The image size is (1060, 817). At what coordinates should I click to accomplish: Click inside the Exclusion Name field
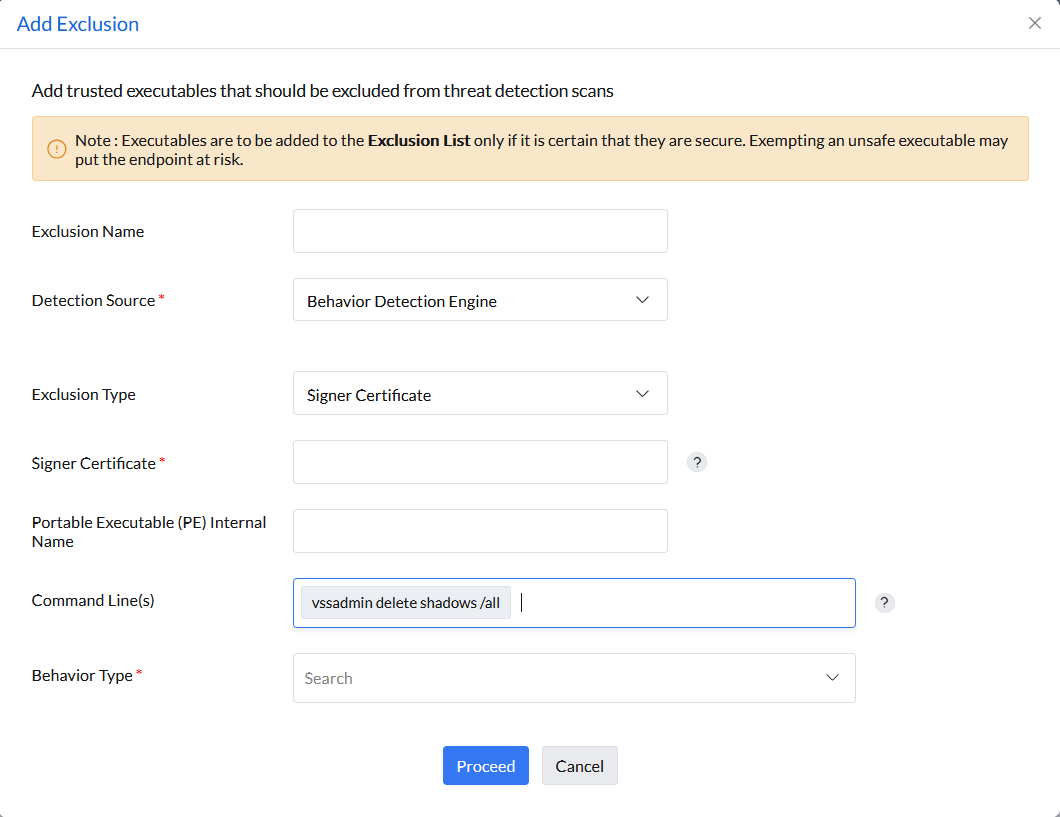click(x=480, y=230)
